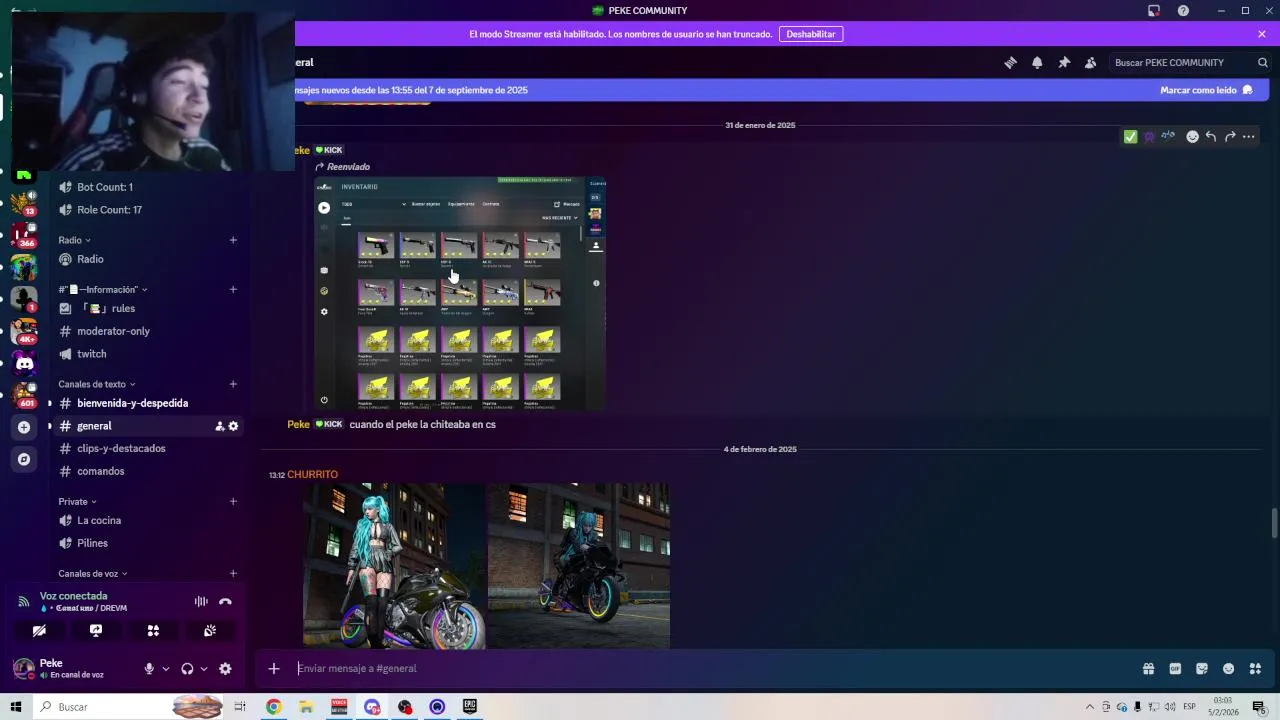Image resolution: width=1280 pixels, height=720 pixels.
Task: Open the comandos channel
Action: coord(148,471)
